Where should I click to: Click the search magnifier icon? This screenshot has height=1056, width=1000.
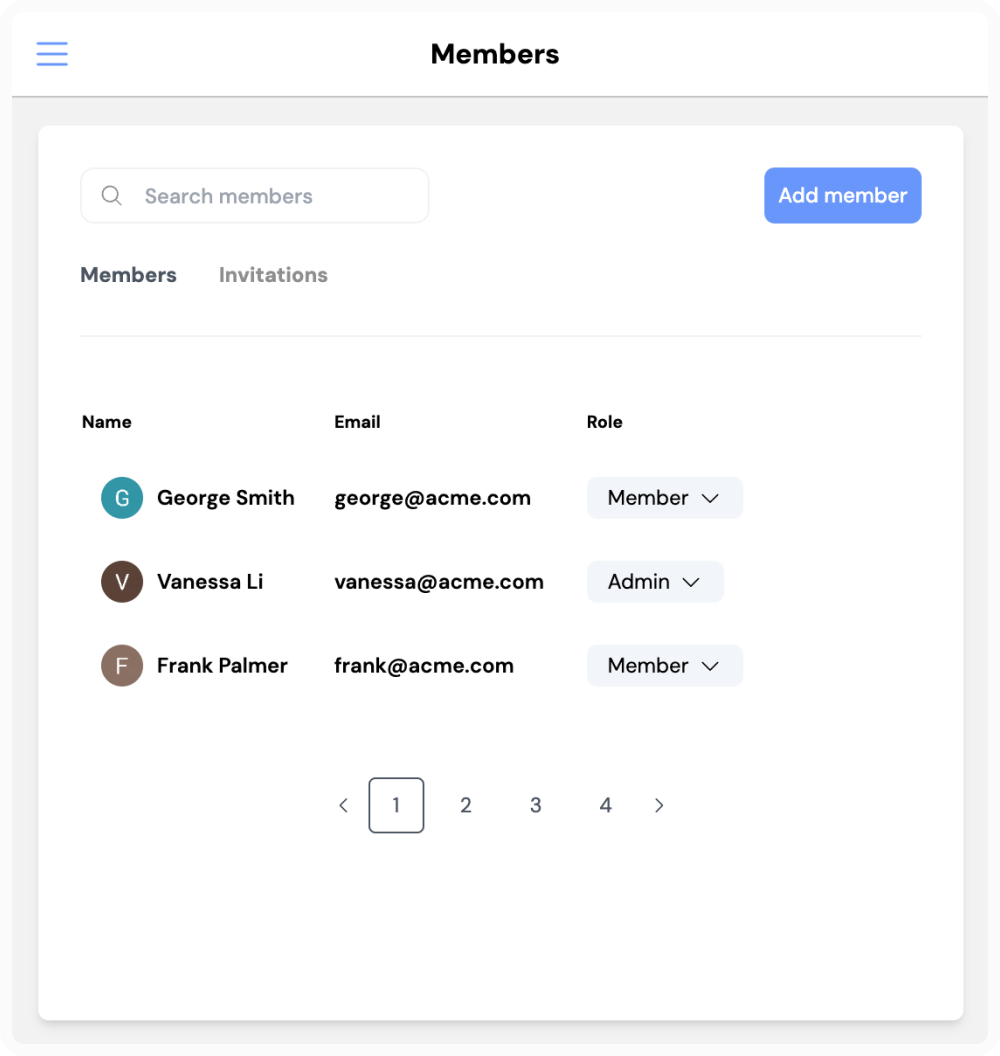click(112, 196)
